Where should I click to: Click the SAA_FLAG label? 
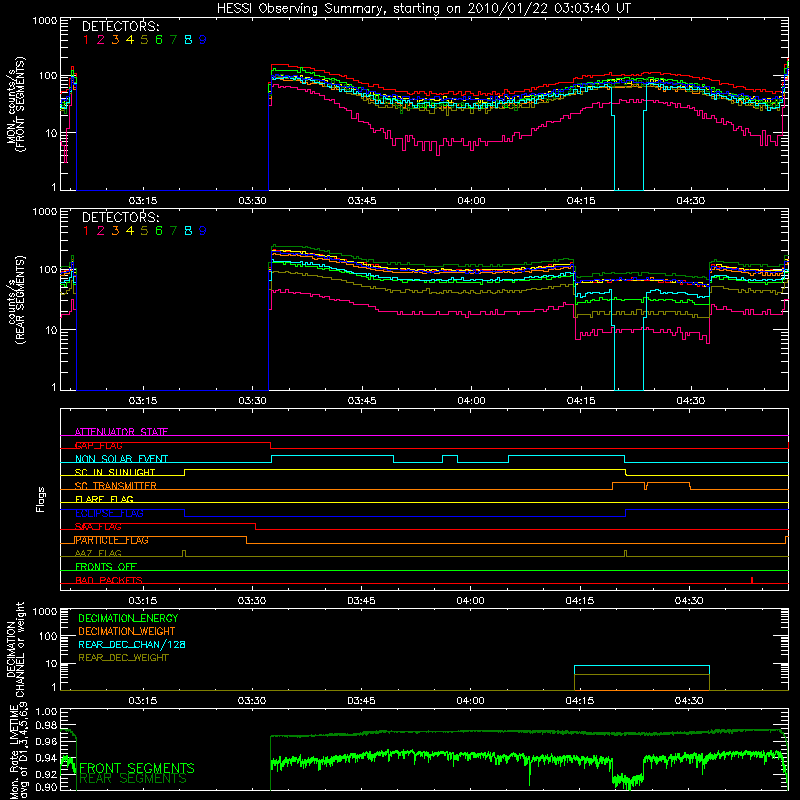[98, 527]
